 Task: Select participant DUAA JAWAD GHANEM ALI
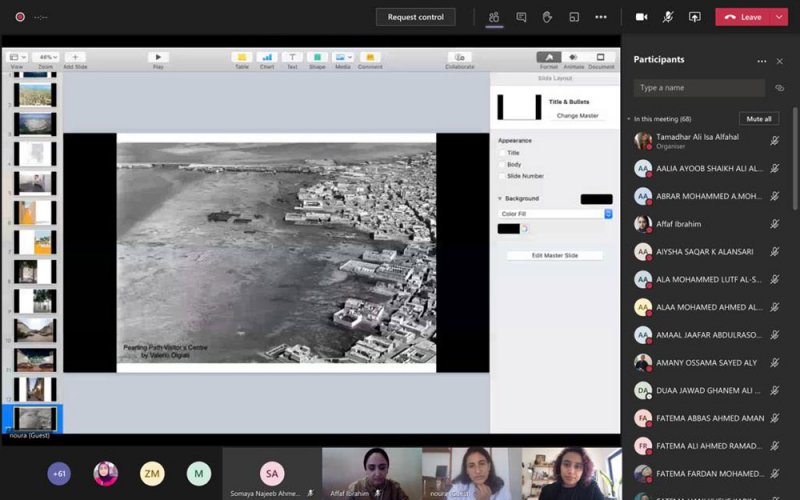[x=707, y=390]
